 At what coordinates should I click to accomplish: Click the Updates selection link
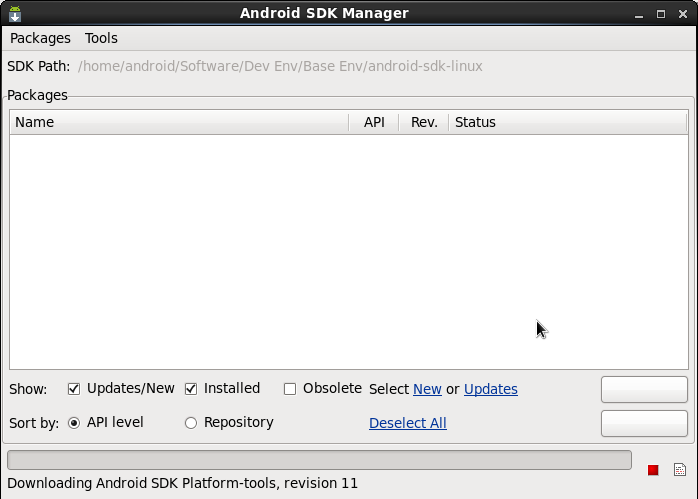click(490, 389)
